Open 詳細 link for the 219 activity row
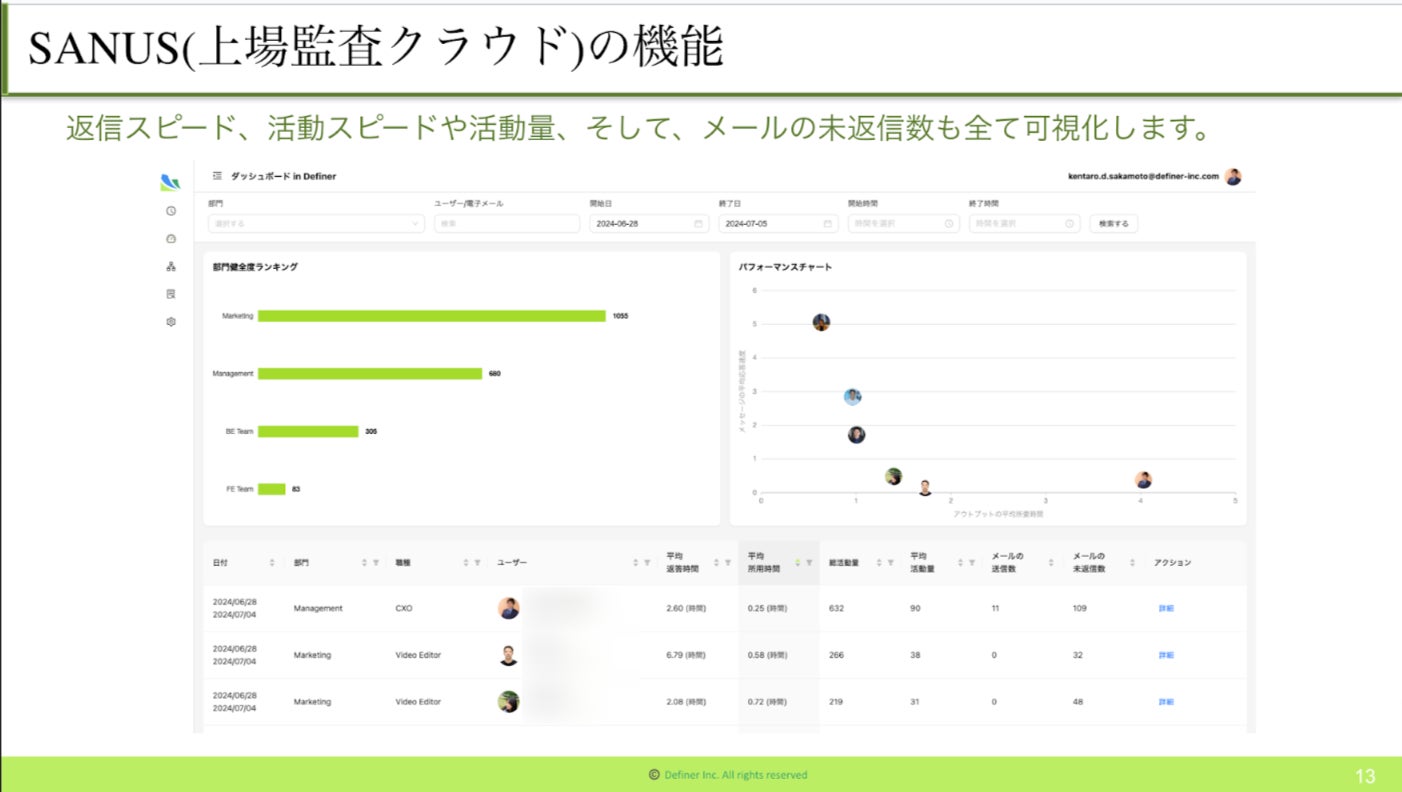Image resolution: width=1402 pixels, height=792 pixels. click(1166, 702)
